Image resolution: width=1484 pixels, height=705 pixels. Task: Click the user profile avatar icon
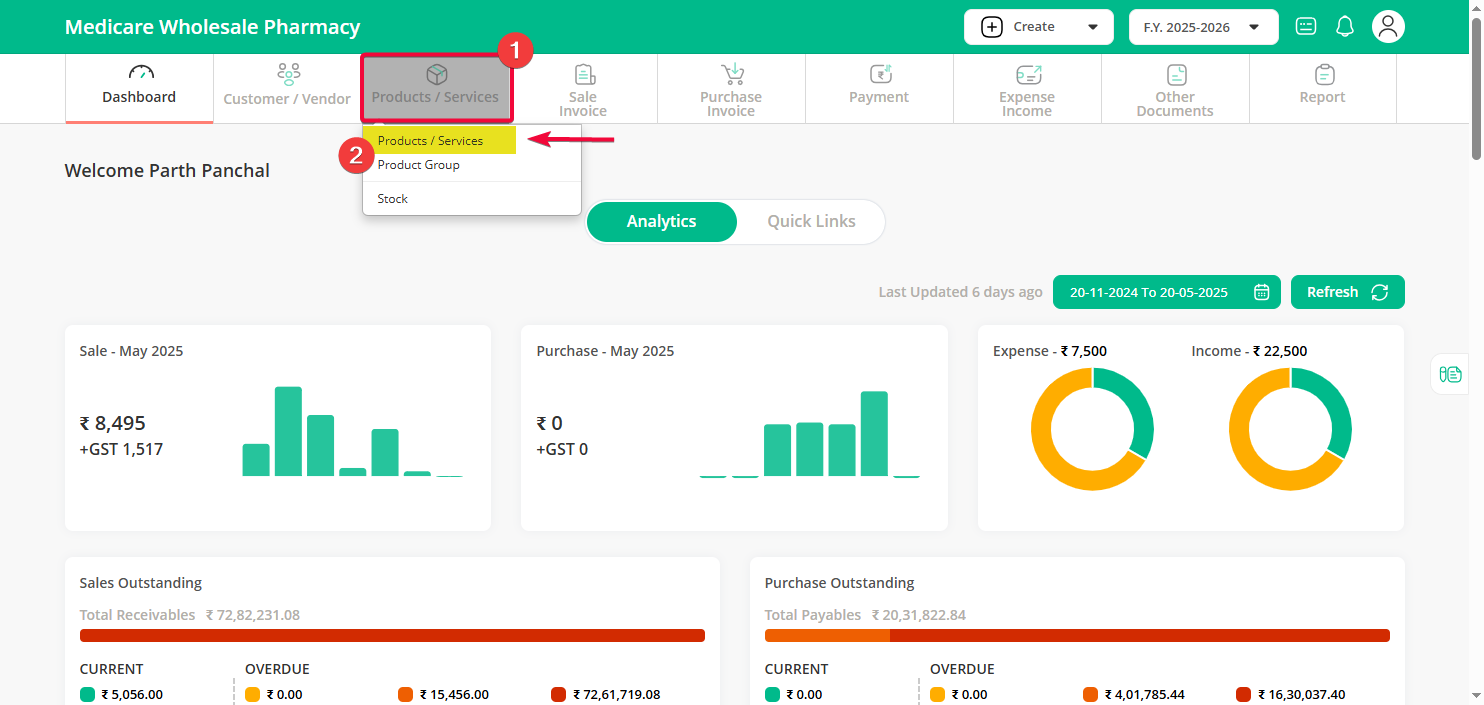(x=1388, y=27)
